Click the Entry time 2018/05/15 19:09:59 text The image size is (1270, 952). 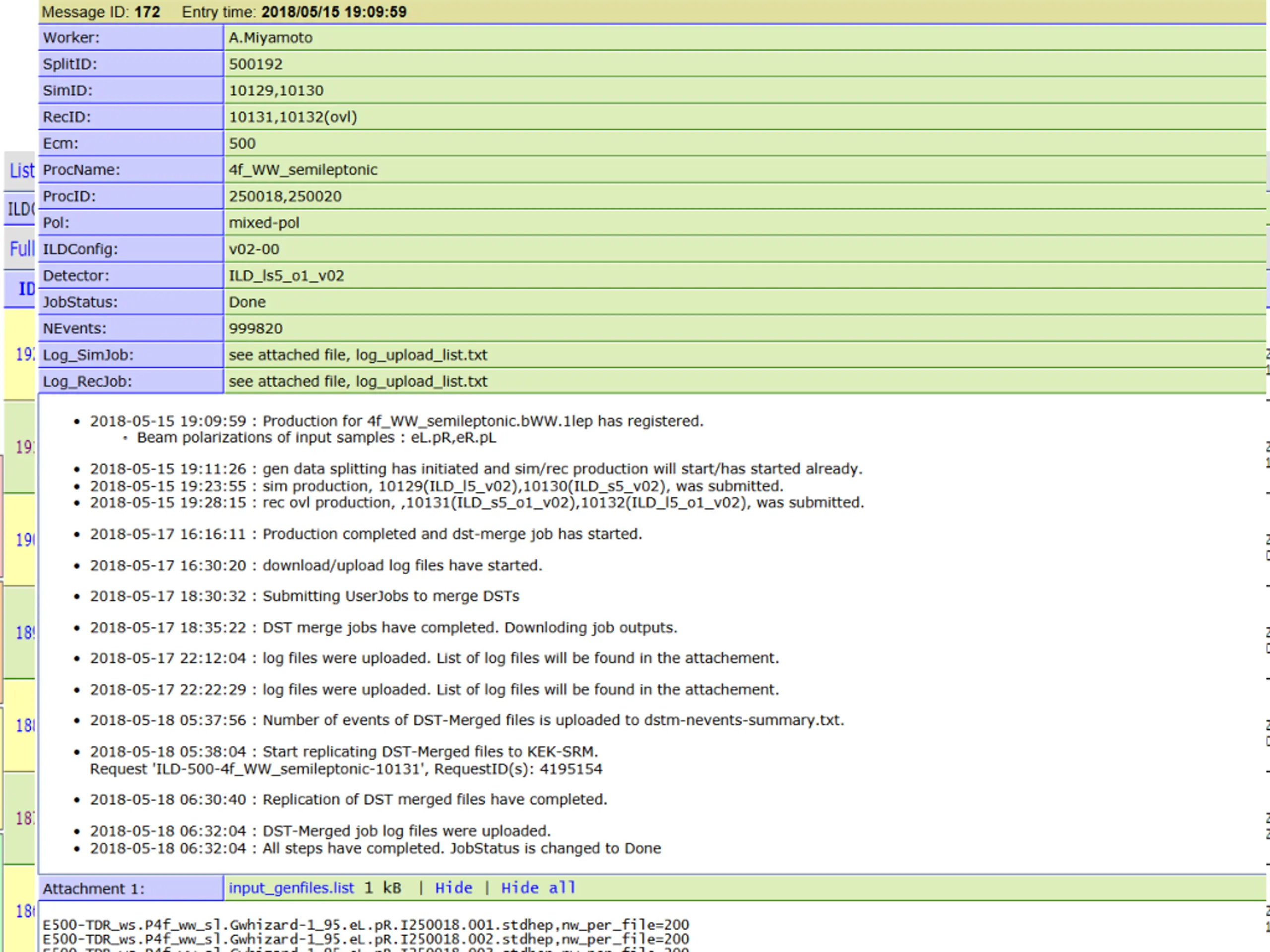pyautogui.click(x=294, y=12)
